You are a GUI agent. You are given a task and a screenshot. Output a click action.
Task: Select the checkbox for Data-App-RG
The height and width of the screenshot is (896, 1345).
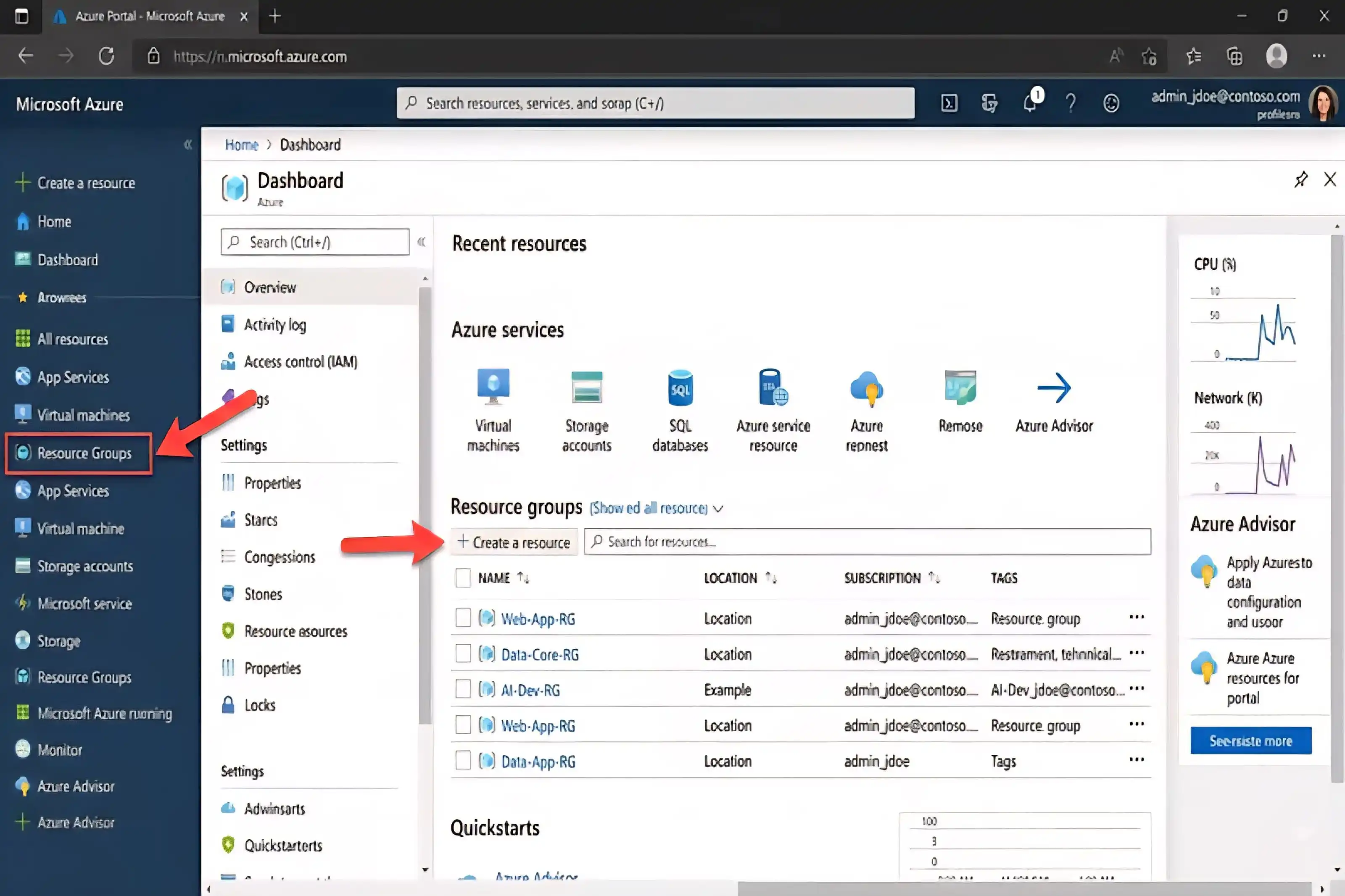463,760
